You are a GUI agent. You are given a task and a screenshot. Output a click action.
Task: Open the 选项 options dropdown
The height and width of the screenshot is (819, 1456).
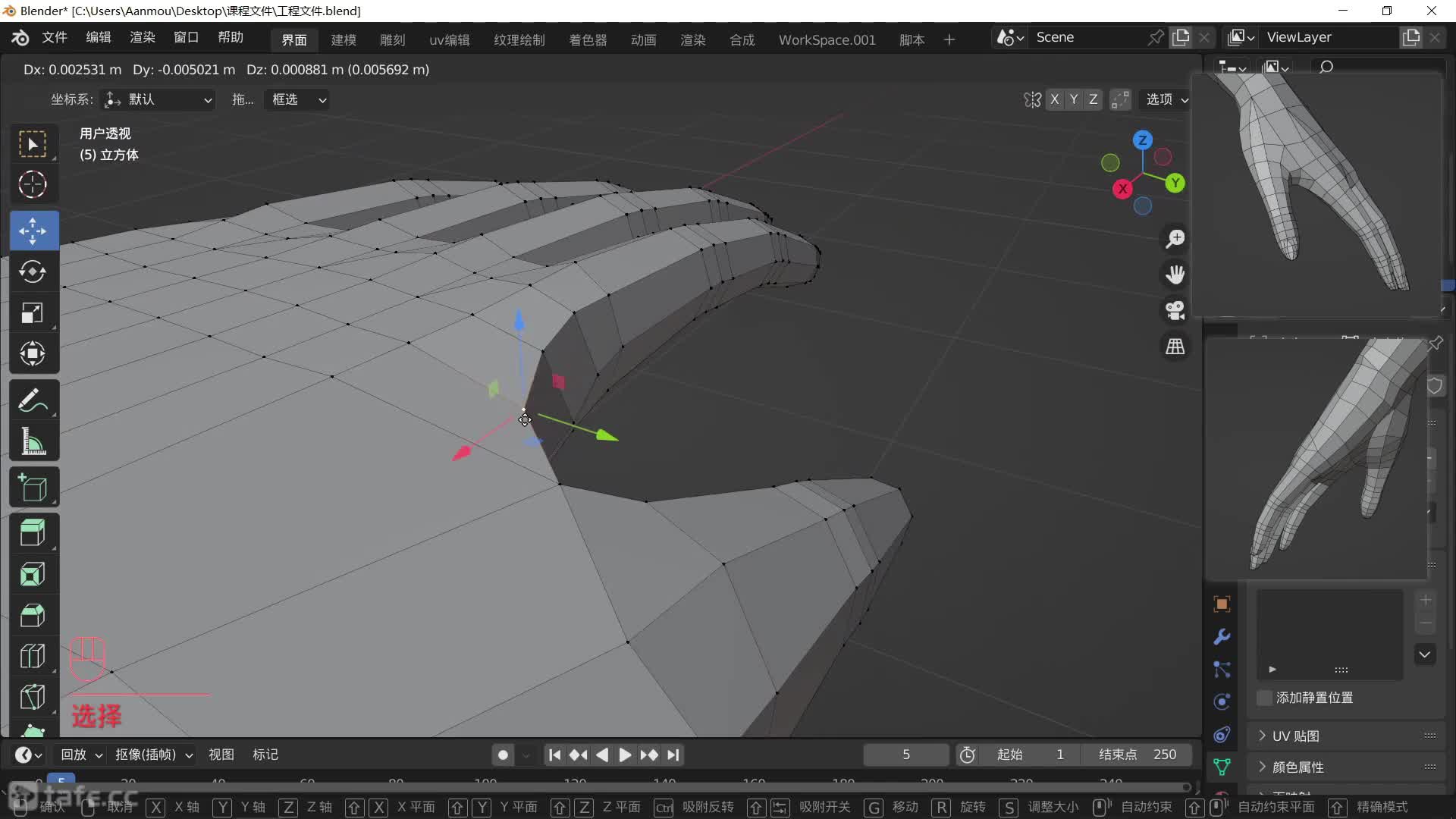pyautogui.click(x=1166, y=99)
